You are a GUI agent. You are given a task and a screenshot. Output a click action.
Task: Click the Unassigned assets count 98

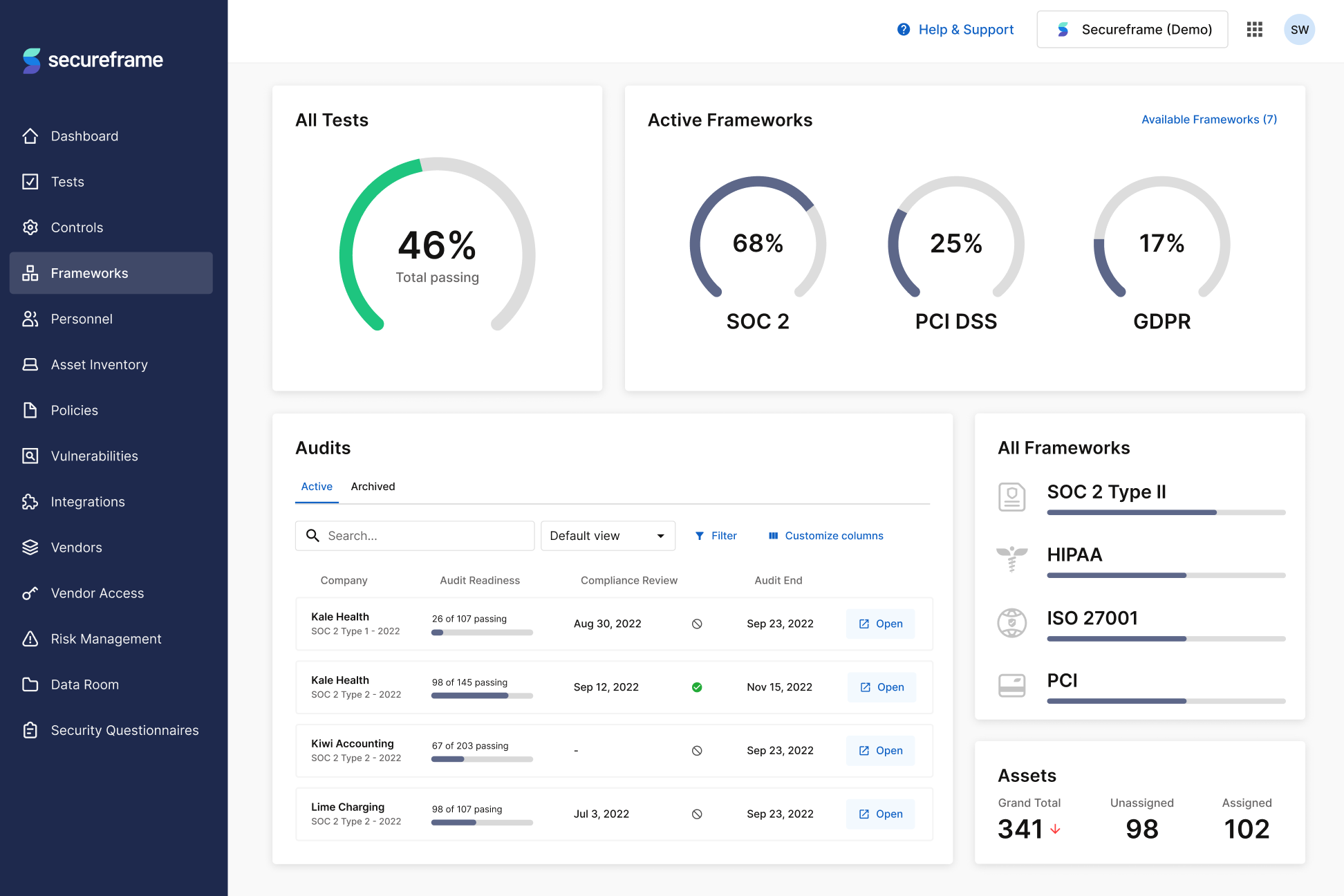coord(1142,829)
